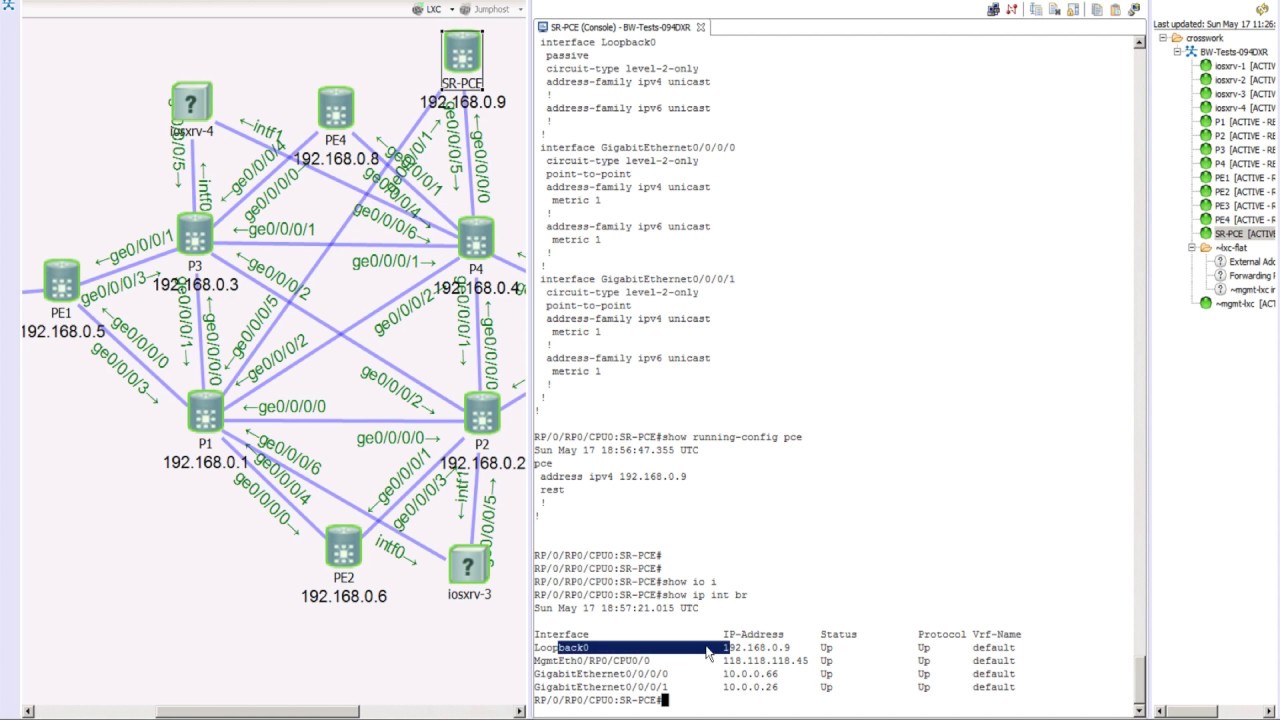
Task: Click the red network nodes toolbar icon
Action: (x=1012, y=10)
